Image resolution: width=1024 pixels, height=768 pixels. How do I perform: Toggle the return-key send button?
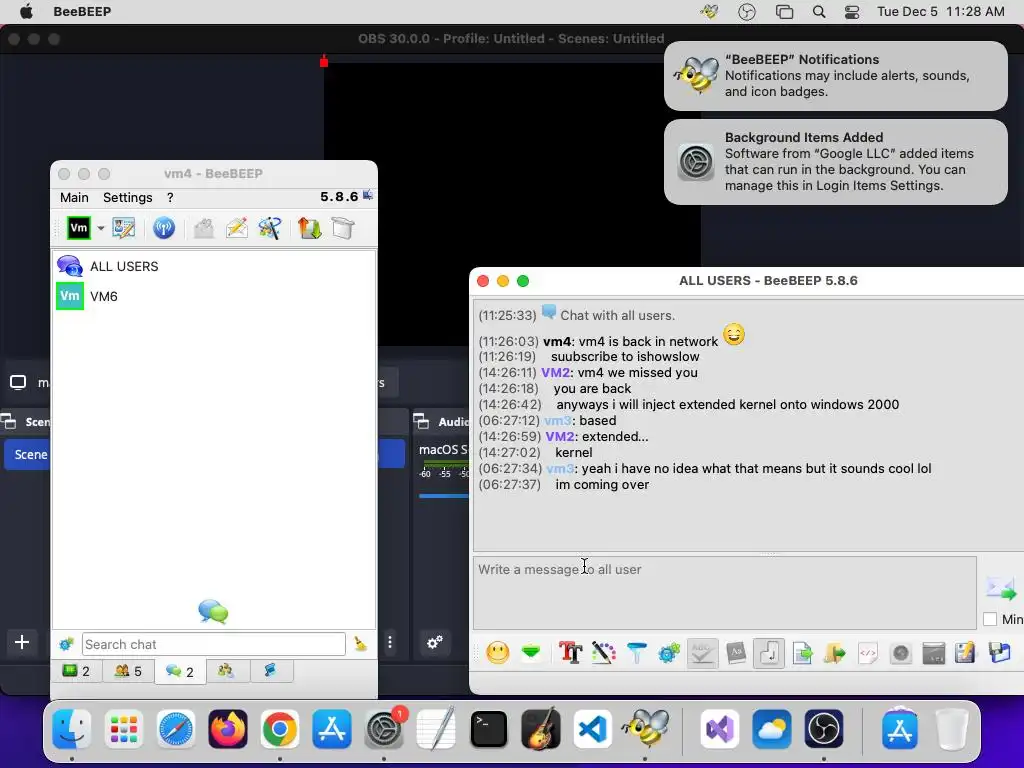[x=769, y=653]
